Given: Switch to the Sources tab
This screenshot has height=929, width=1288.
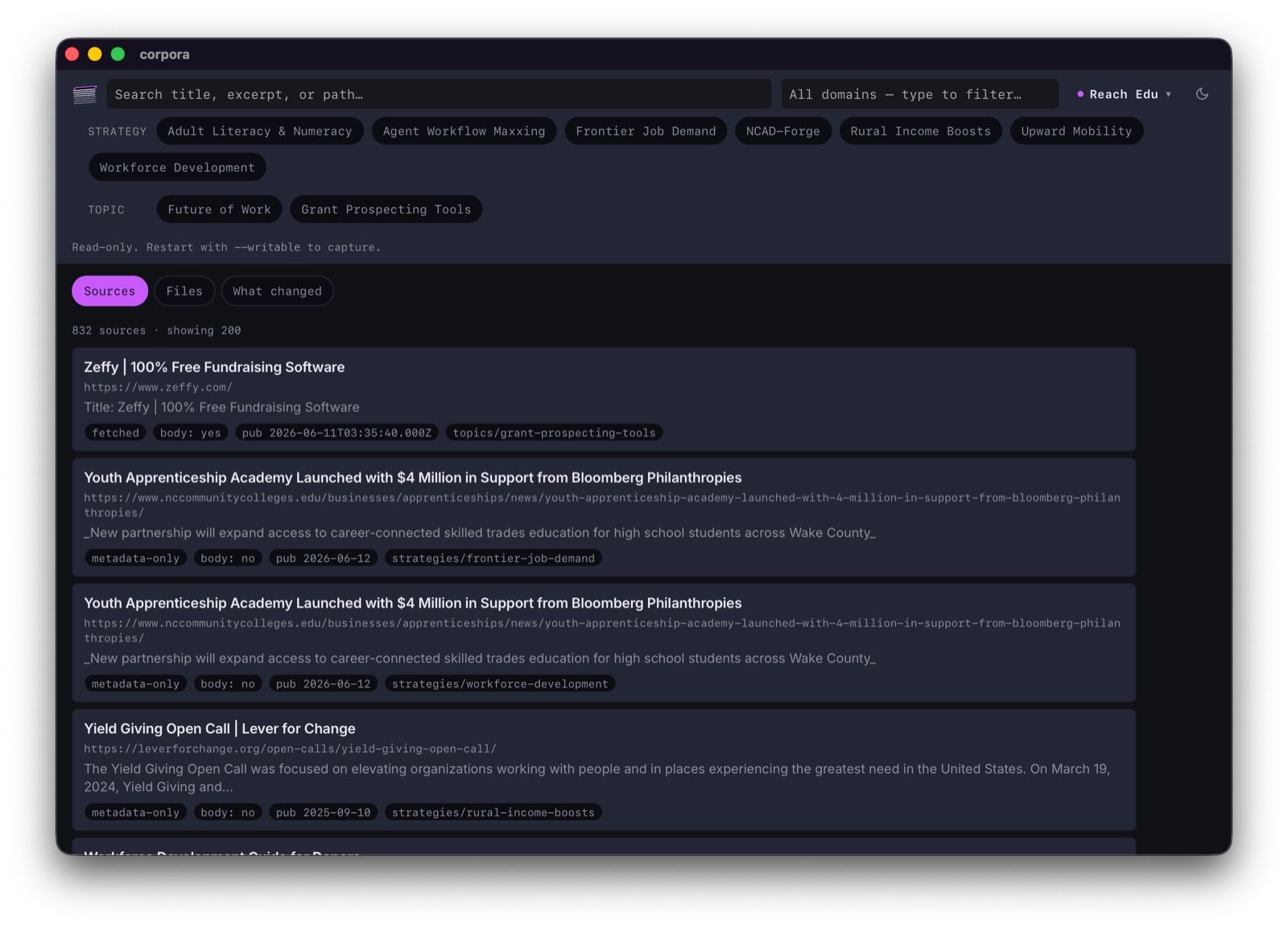Looking at the screenshot, I should (x=109, y=291).
